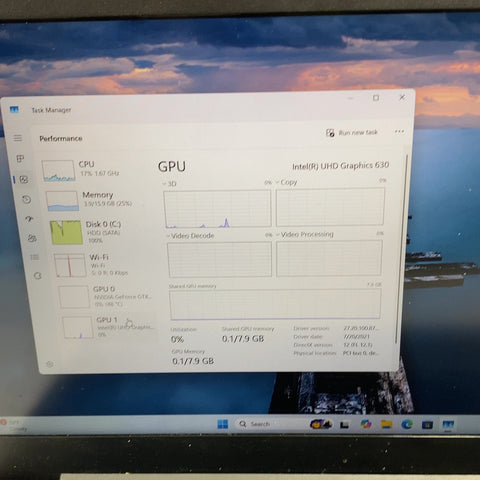Click the Utilization 0% value
Image resolution: width=480 pixels, height=480 pixels.
(x=177, y=339)
